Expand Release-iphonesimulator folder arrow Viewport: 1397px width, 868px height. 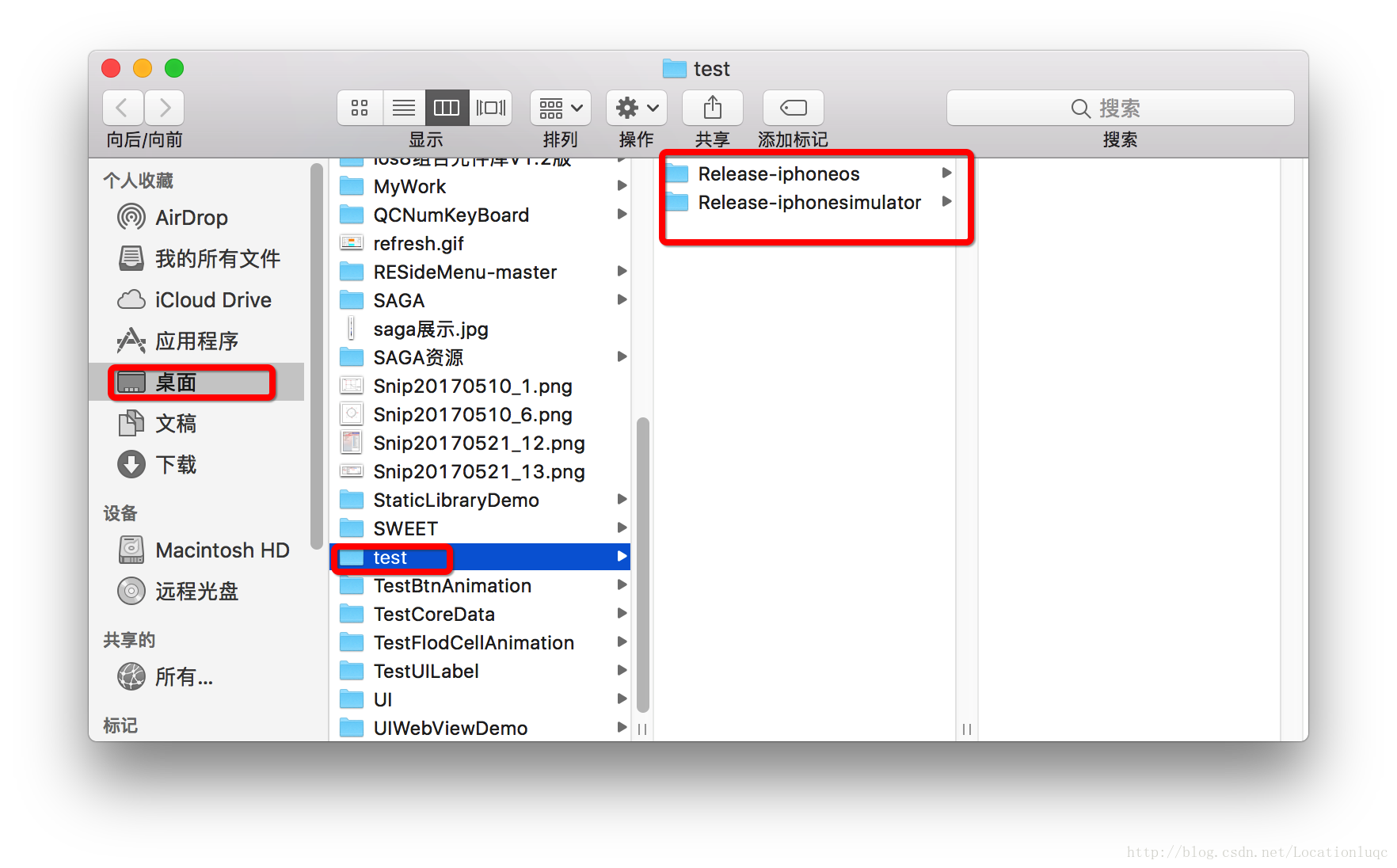pyautogui.click(x=946, y=202)
